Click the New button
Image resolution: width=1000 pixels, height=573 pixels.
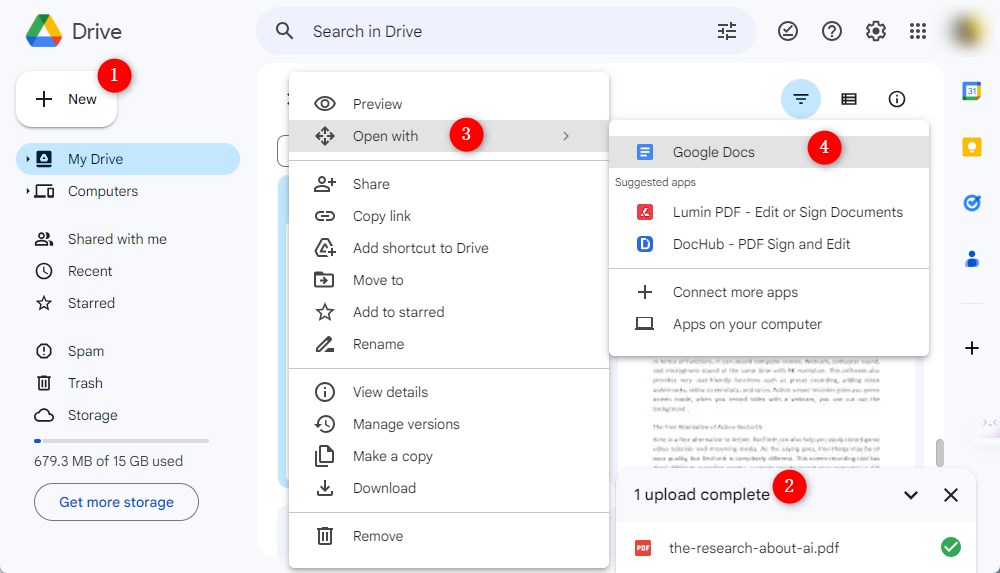tap(66, 99)
